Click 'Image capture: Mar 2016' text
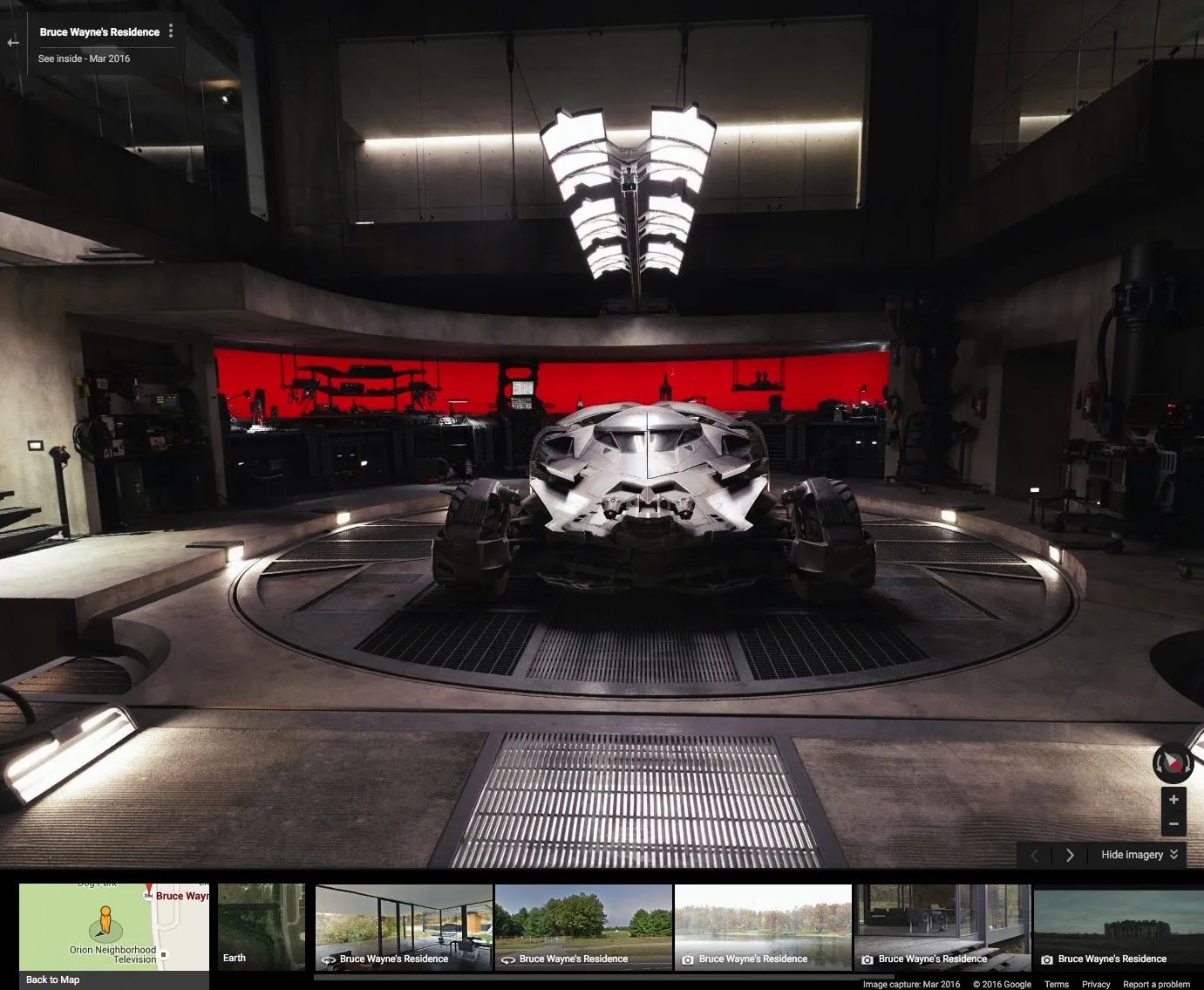This screenshot has width=1204, height=990. tap(911, 984)
